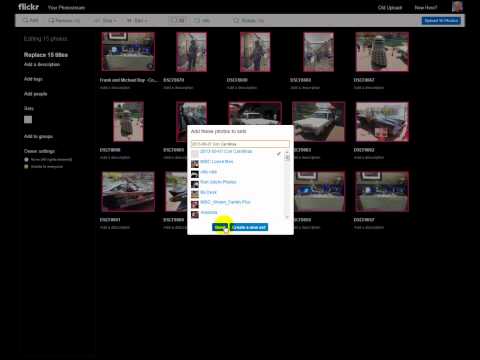
Task: Click Add to groups in sidebar
Action: 38,136
